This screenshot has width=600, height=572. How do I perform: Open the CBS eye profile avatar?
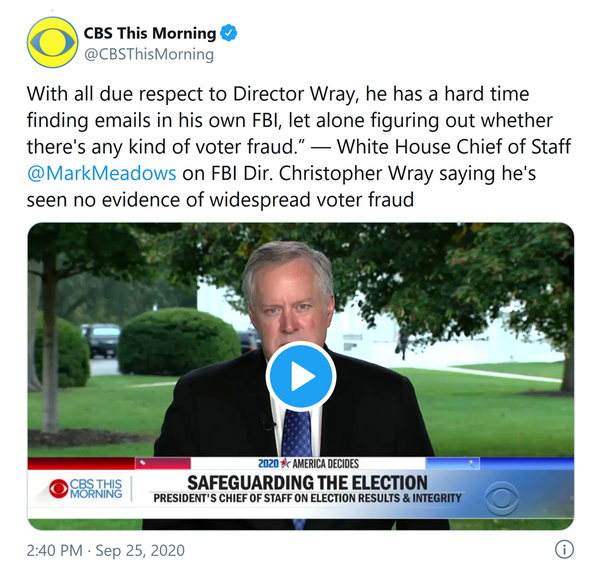tap(52, 42)
